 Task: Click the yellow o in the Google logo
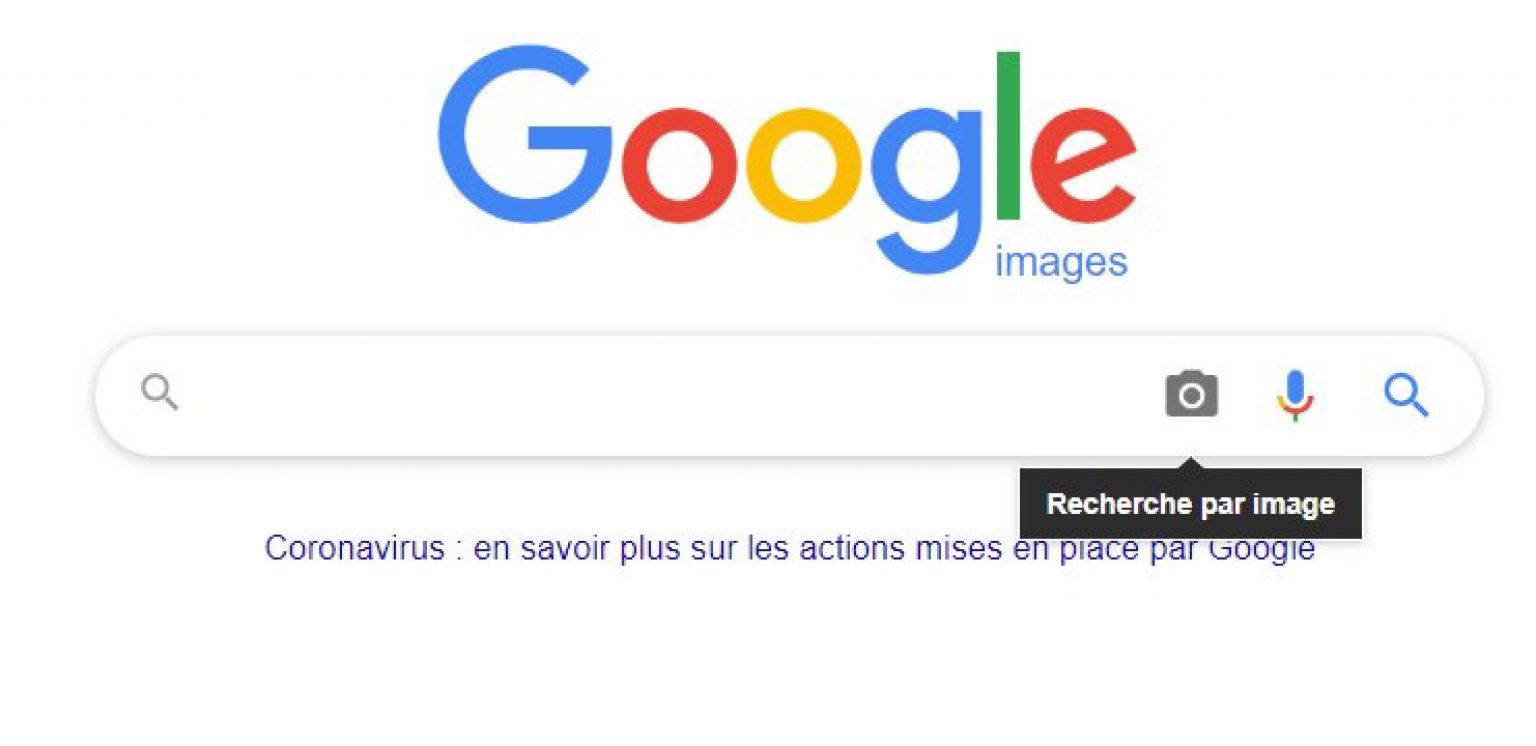[x=803, y=165]
